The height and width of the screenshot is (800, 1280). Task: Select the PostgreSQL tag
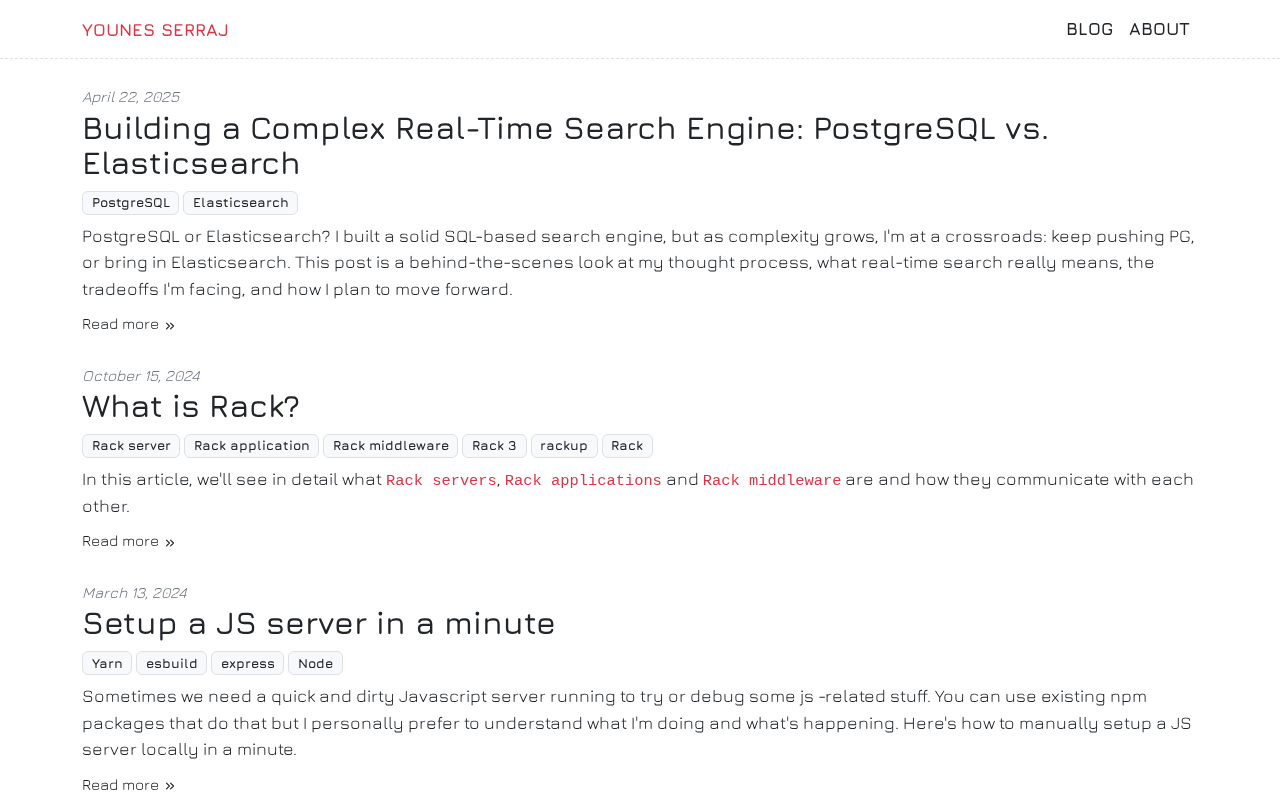click(x=131, y=203)
